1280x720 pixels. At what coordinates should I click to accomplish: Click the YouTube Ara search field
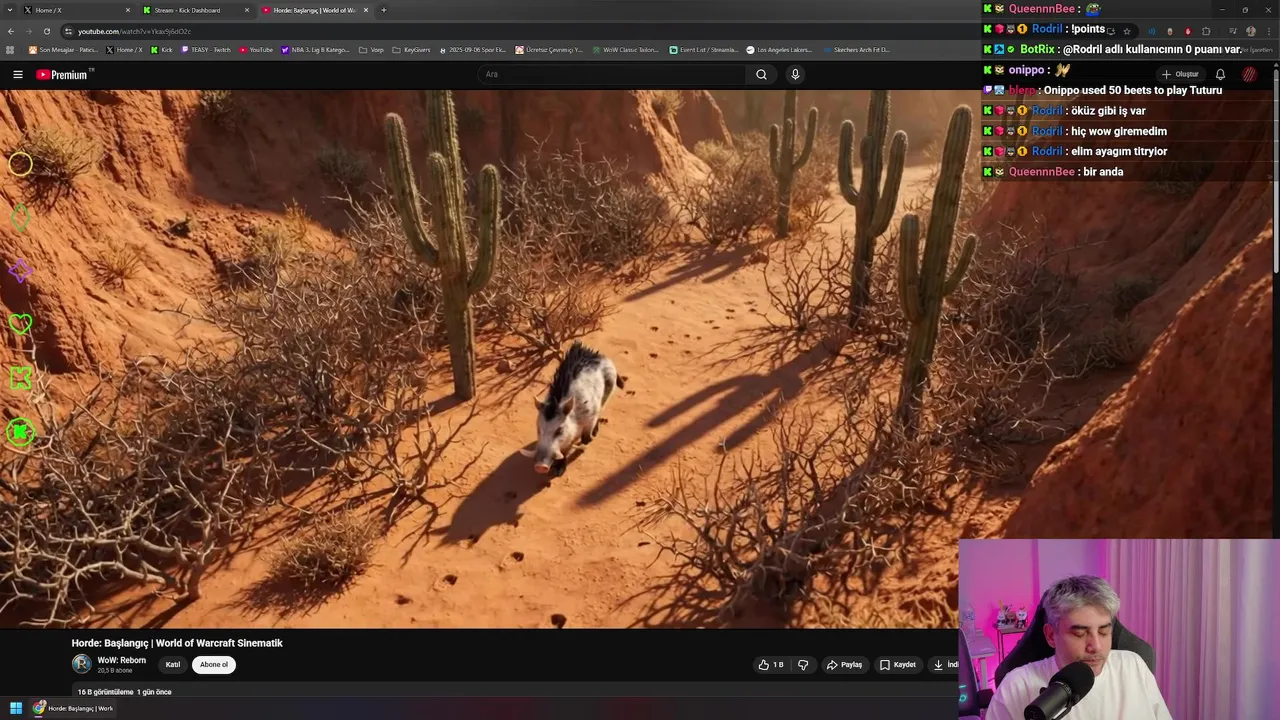tap(612, 74)
